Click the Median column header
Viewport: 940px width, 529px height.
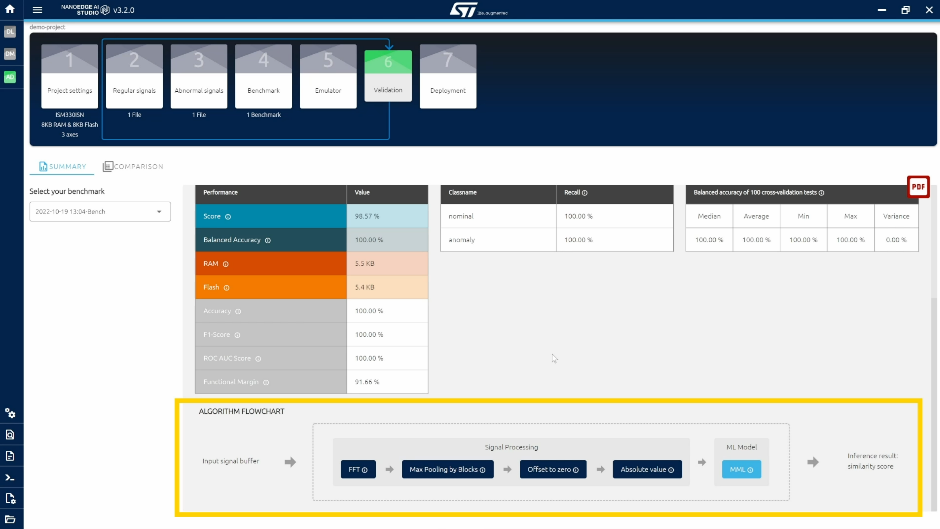[709, 216]
